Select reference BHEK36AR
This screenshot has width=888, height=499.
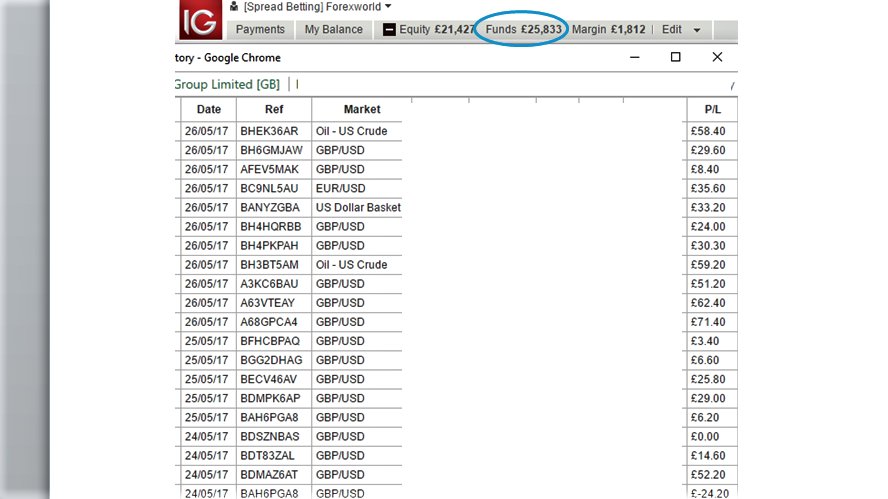click(269, 131)
